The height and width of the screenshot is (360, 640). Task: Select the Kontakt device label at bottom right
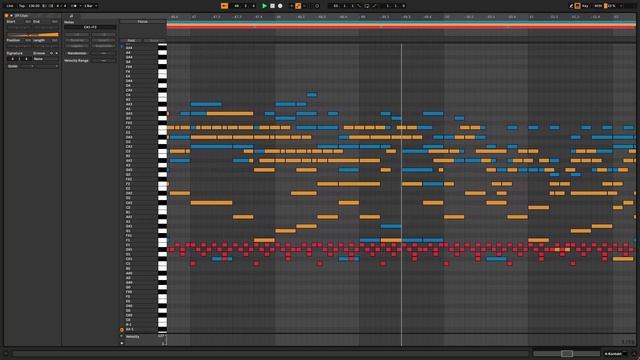pos(613,354)
